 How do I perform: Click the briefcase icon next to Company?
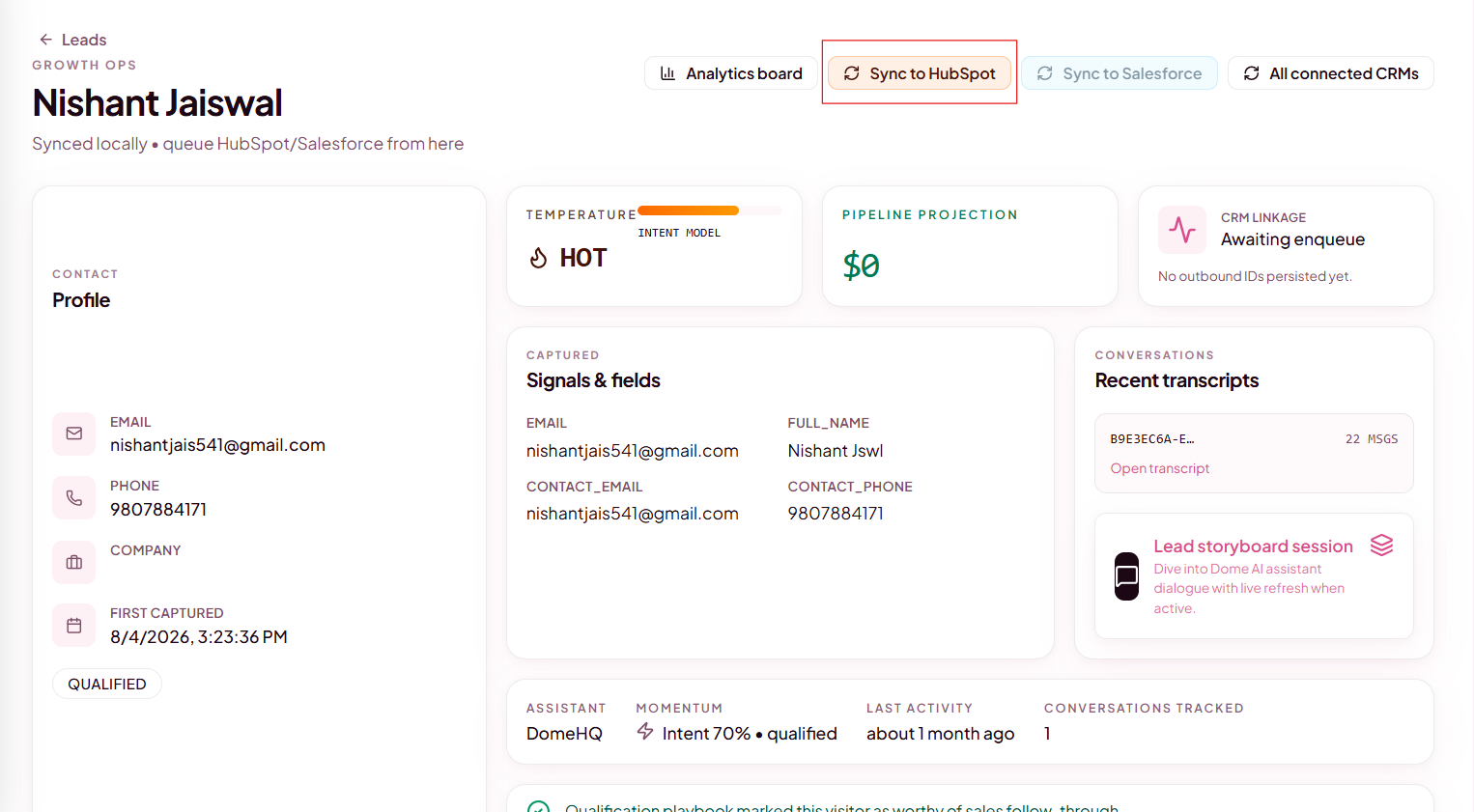(74, 562)
